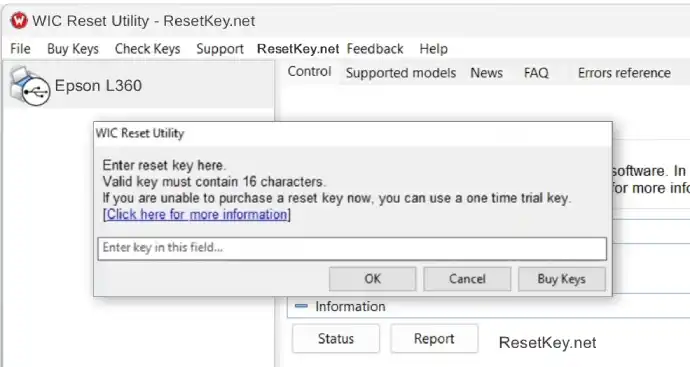Click the ResetKey.net text beside Report
This screenshot has height=367, width=690.
[x=547, y=343]
